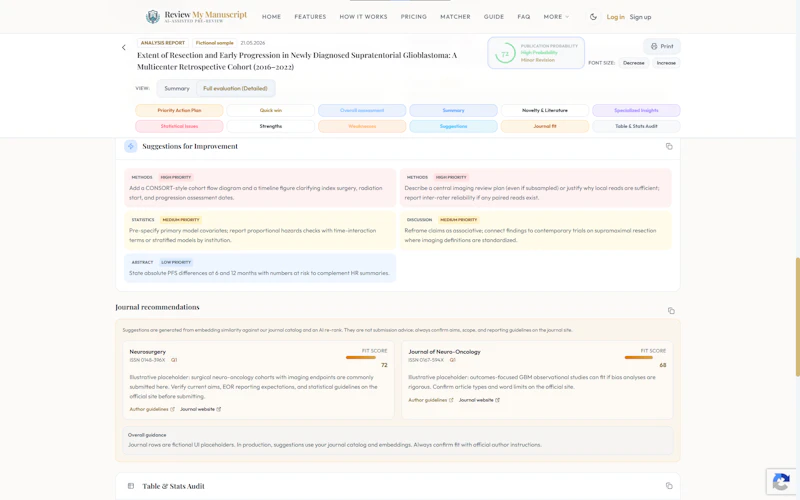Click the ANALYSIS REPORT tag
The image size is (800, 500).
point(163,43)
